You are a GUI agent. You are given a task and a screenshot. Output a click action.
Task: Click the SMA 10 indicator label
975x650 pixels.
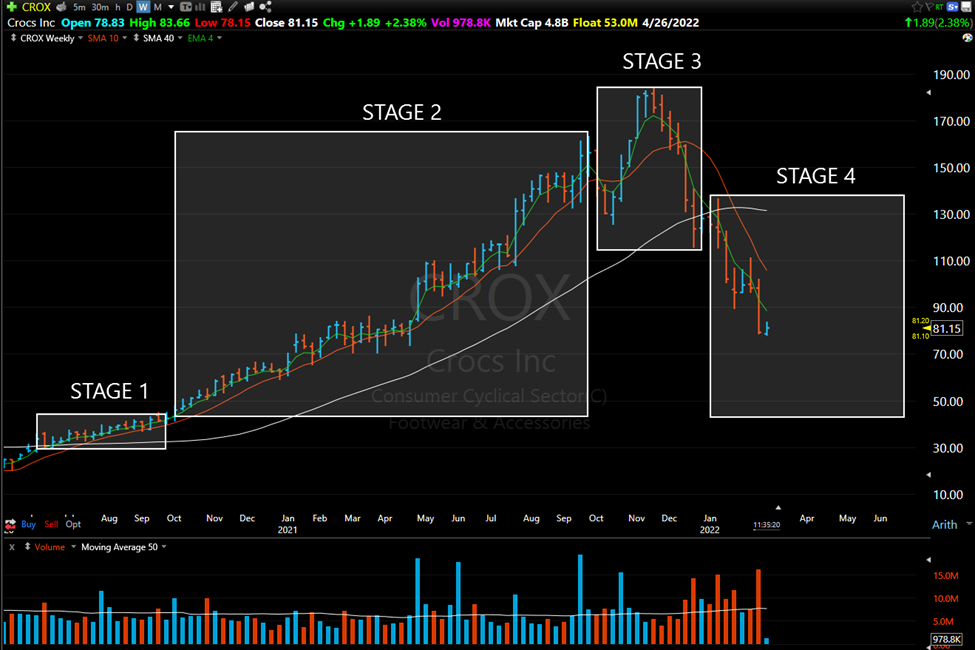point(103,38)
